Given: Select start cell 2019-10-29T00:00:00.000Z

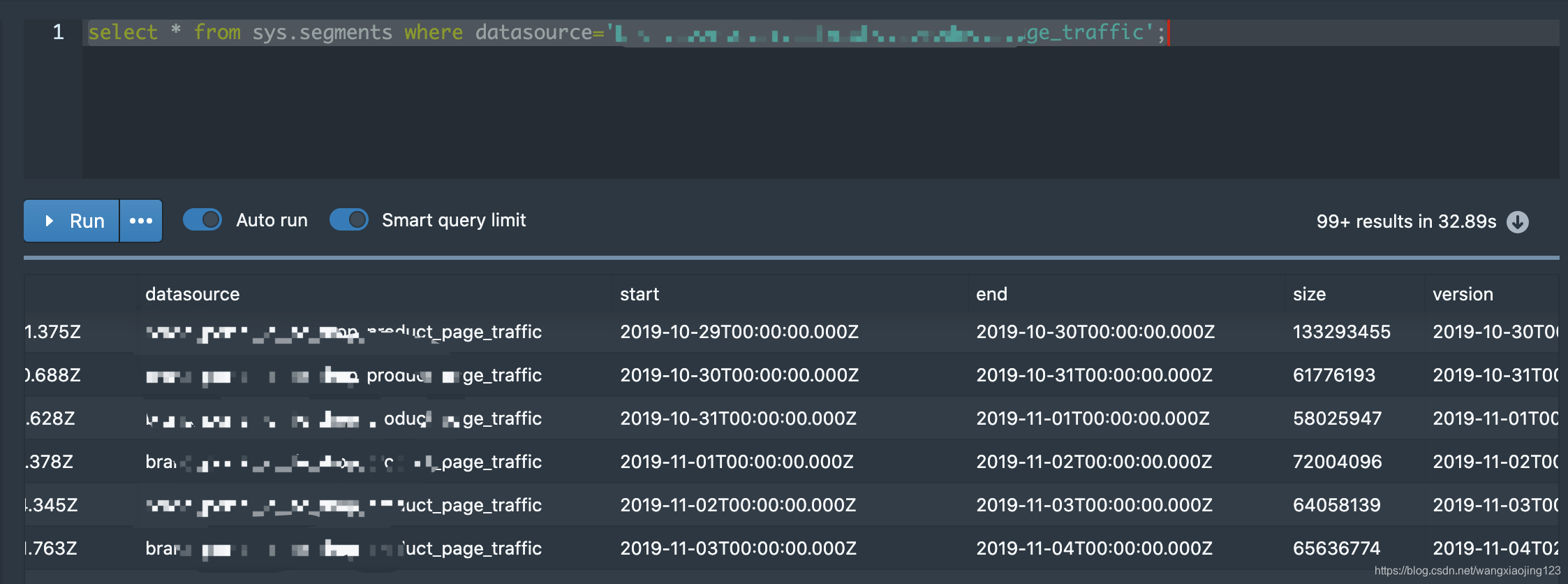Looking at the screenshot, I should [x=739, y=332].
